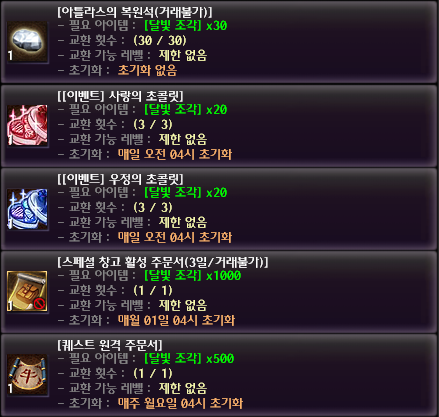
Task: Click the 달빛 조각 x30 requirement
Action: [186, 26]
